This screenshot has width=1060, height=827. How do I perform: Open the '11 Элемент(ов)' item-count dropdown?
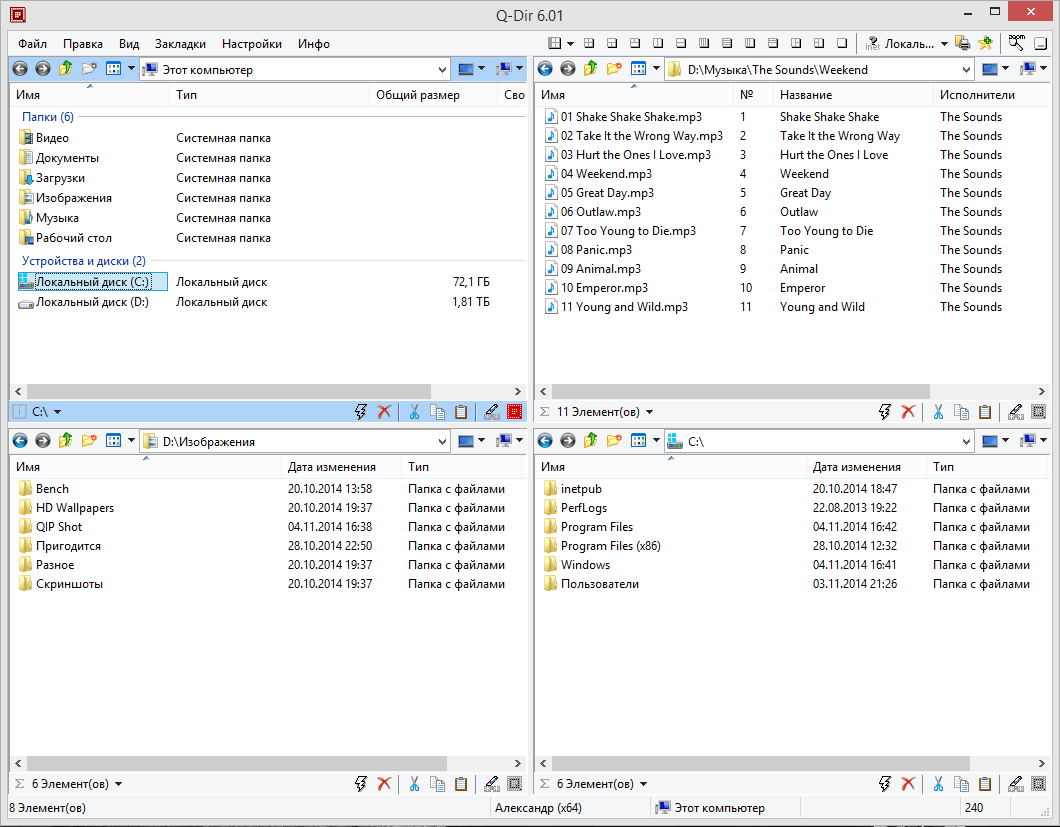click(x=648, y=411)
